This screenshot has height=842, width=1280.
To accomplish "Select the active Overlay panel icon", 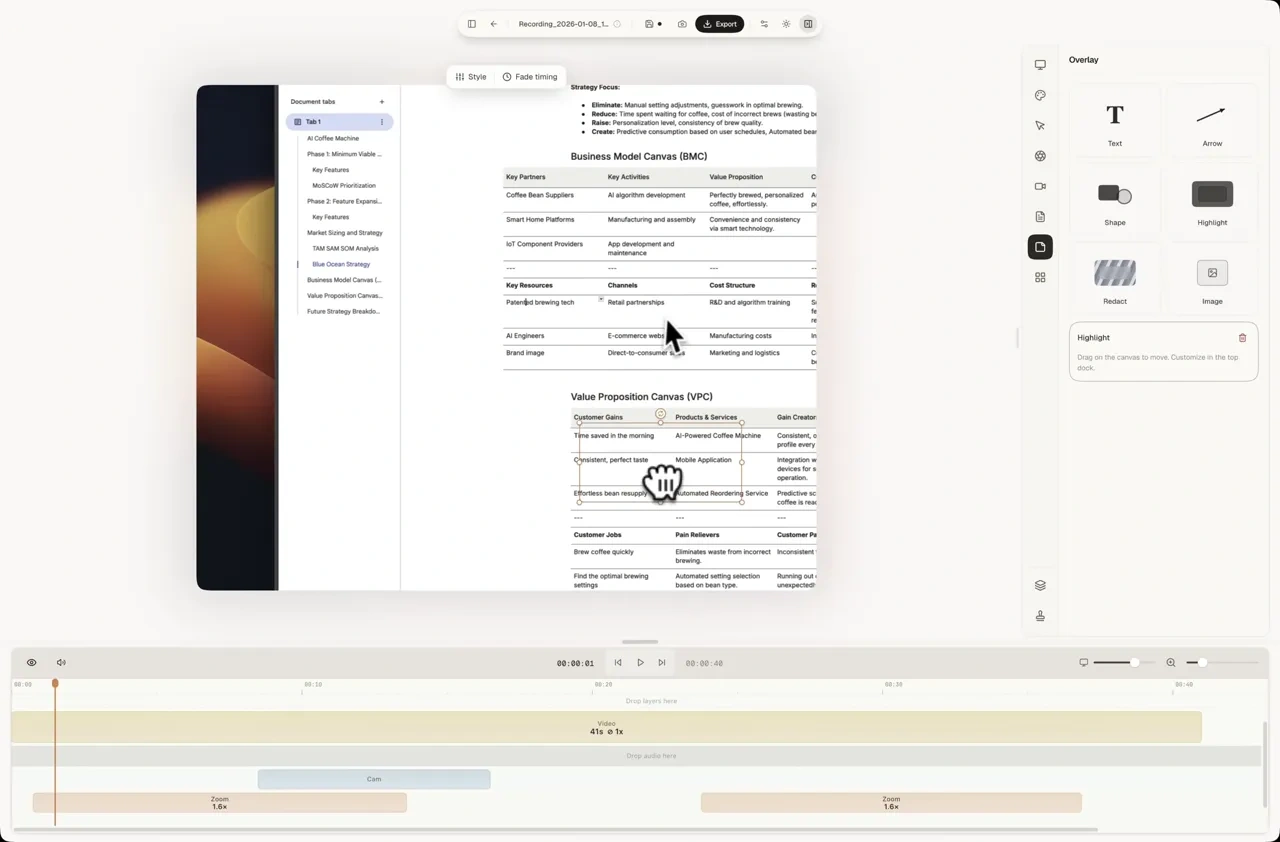I will click(x=1040, y=247).
